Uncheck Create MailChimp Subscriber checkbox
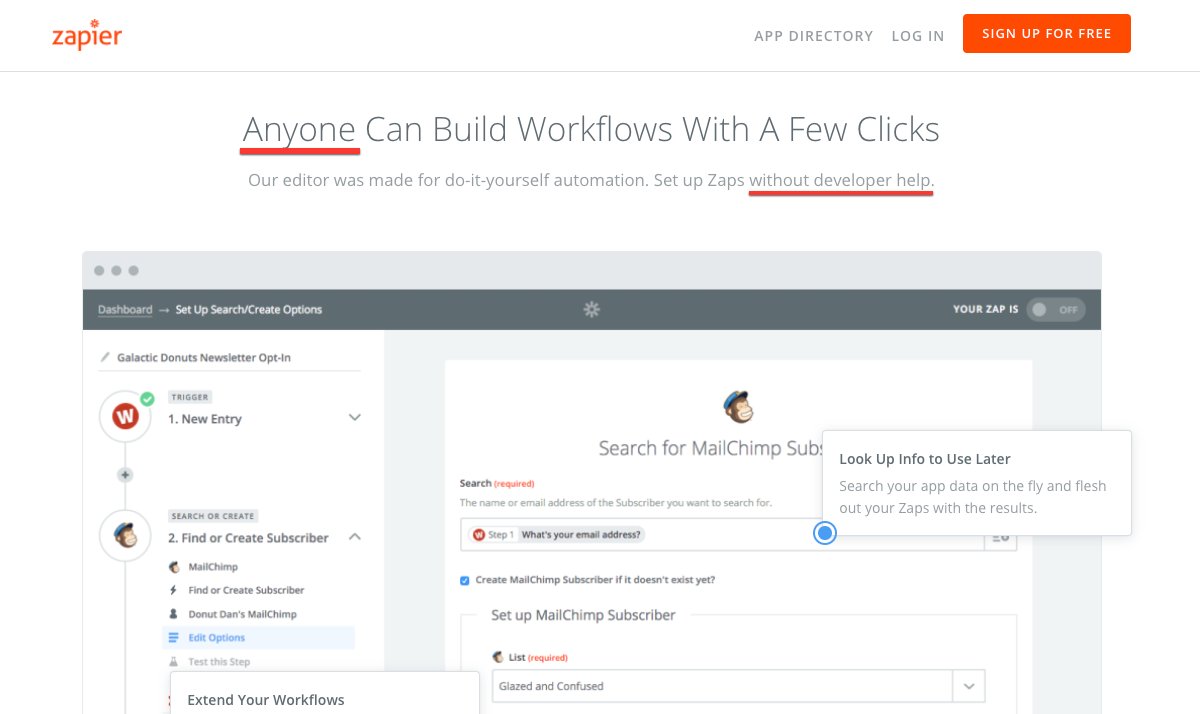 (x=465, y=580)
